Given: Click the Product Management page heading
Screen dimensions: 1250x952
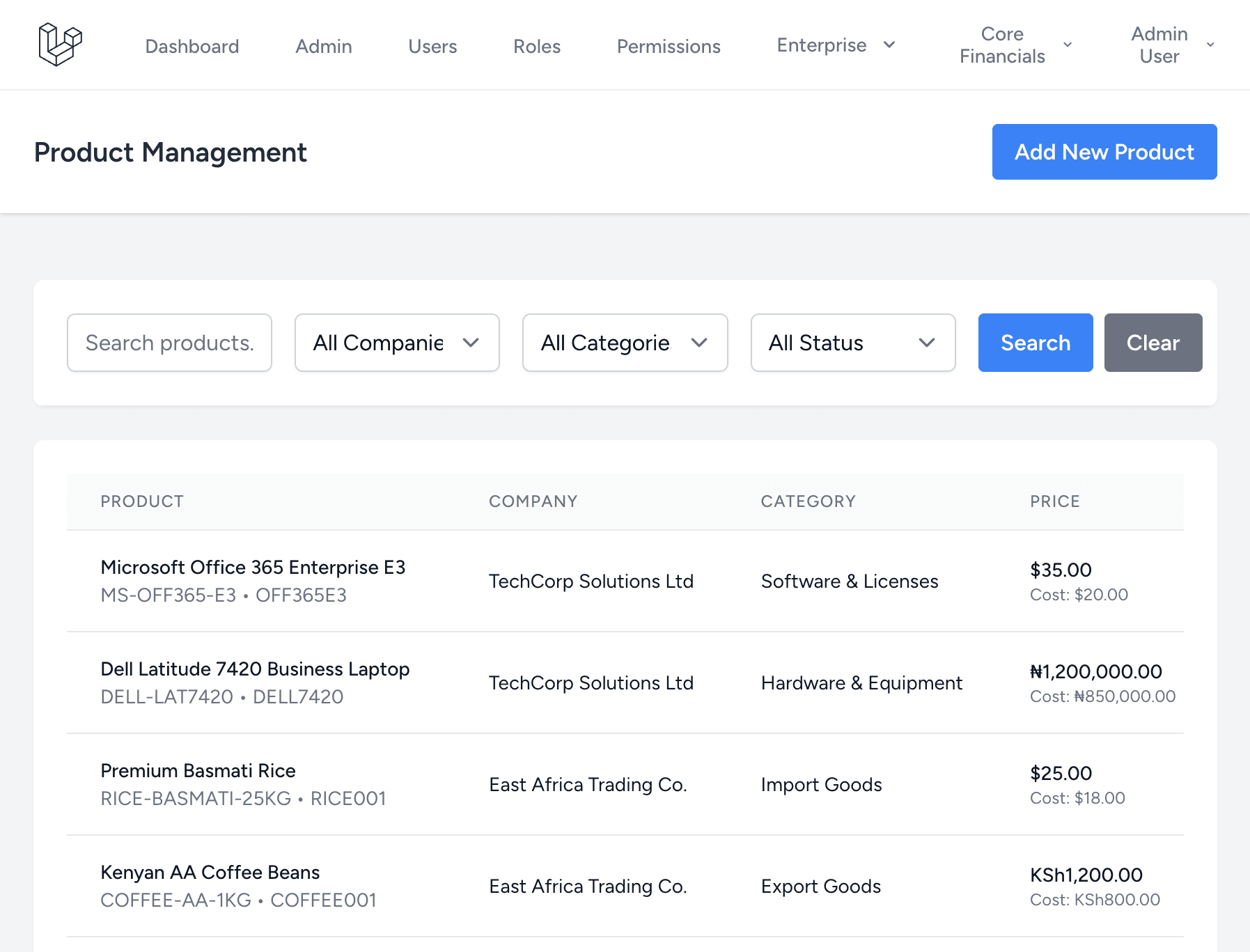Looking at the screenshot, I should click(171, 152).
